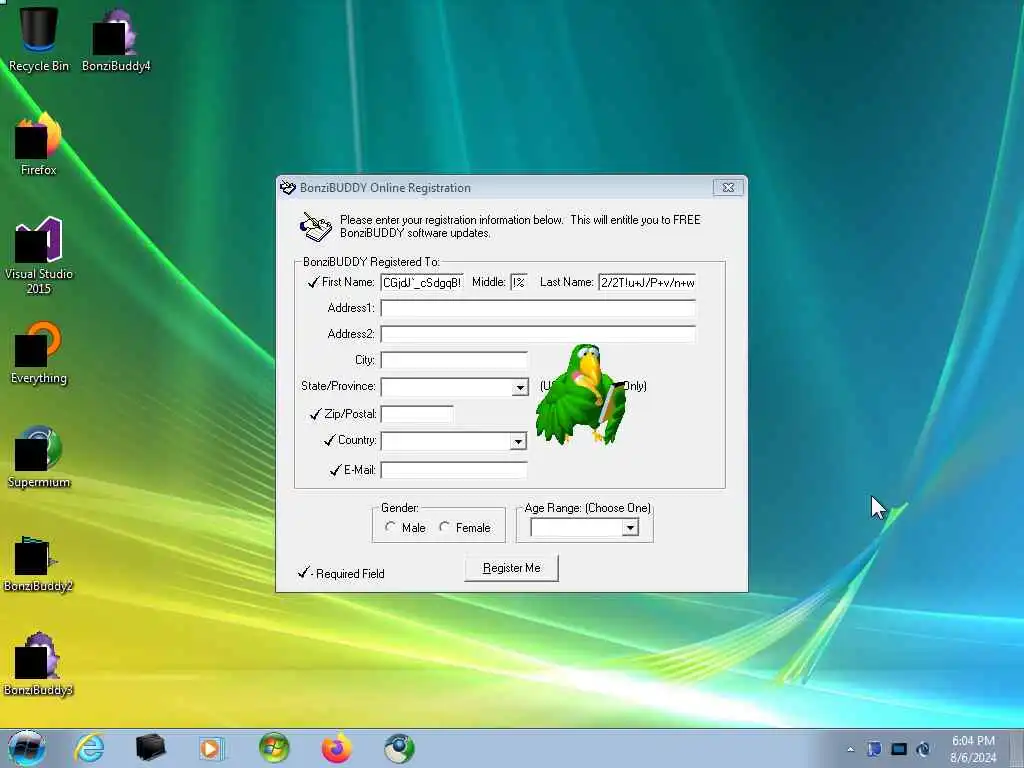Select the Supermium desktop shortcut

coord(39,456)
